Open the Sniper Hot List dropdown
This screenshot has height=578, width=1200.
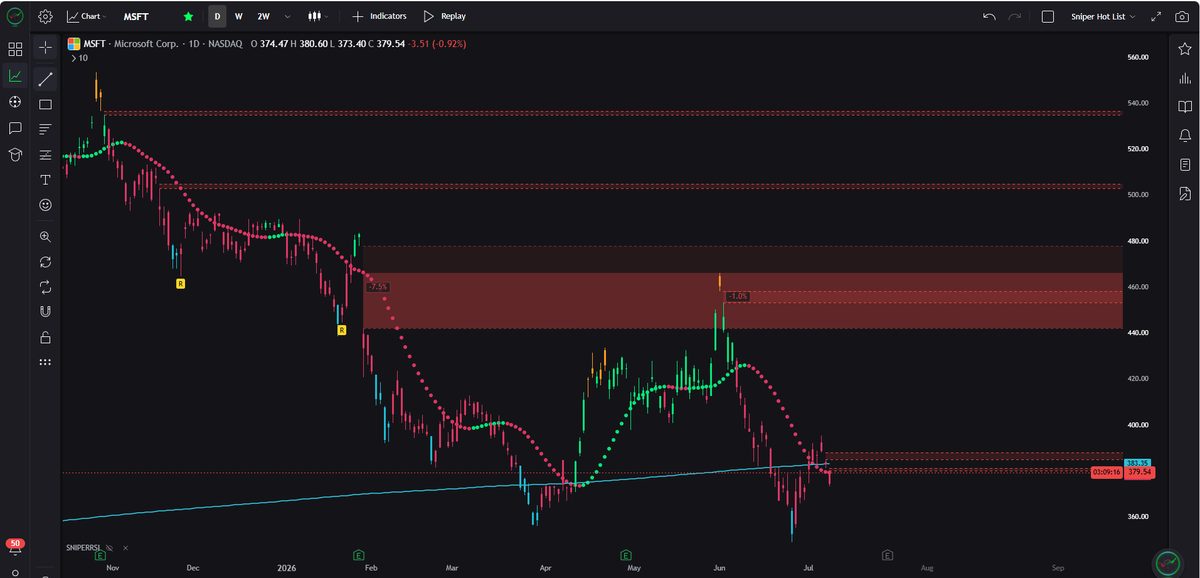[1104, 17]
